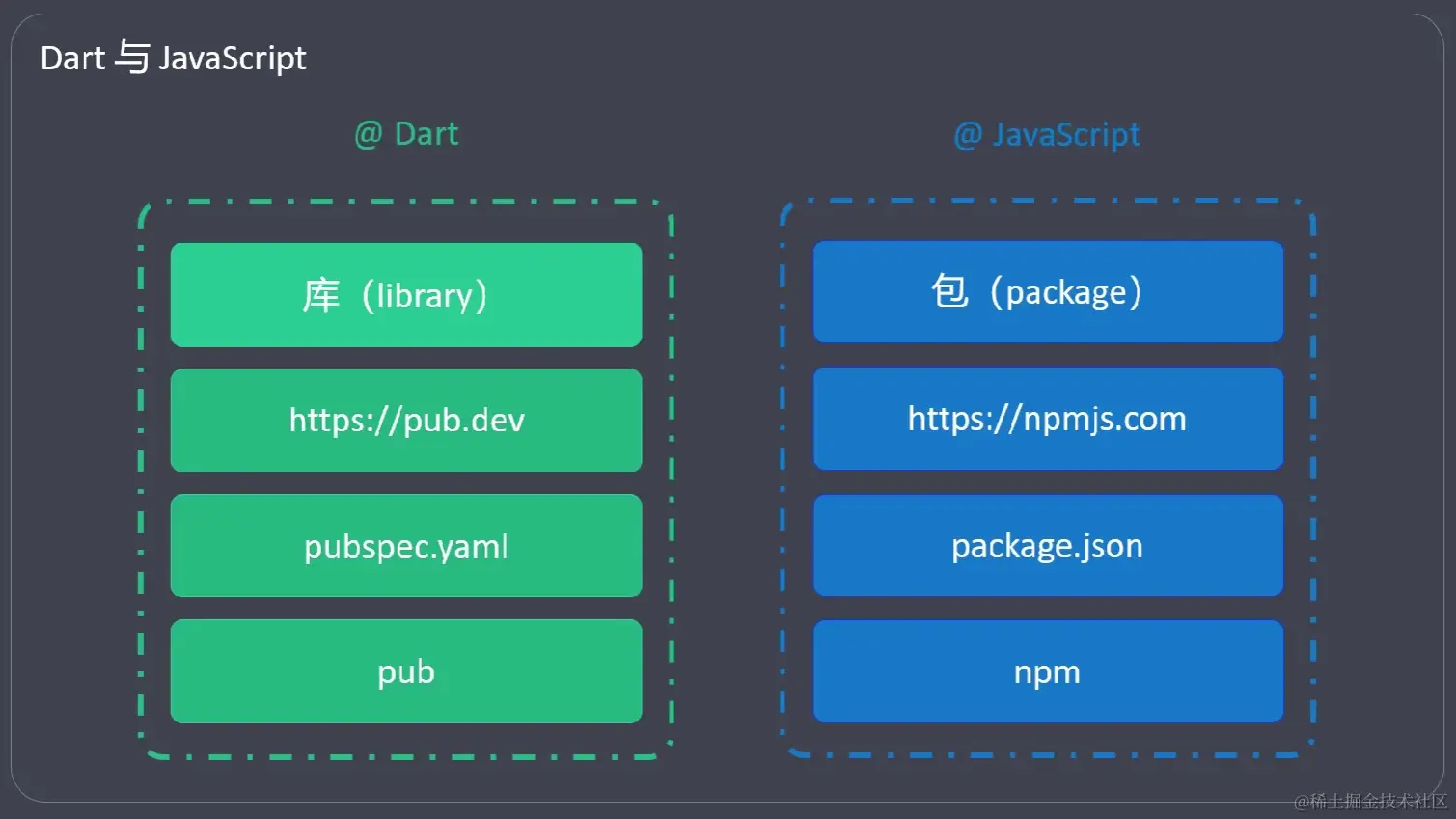Click the word "JavaScript" in the slide title
The height and width of the screenshot is (819, 1456).
coord(232,59)
